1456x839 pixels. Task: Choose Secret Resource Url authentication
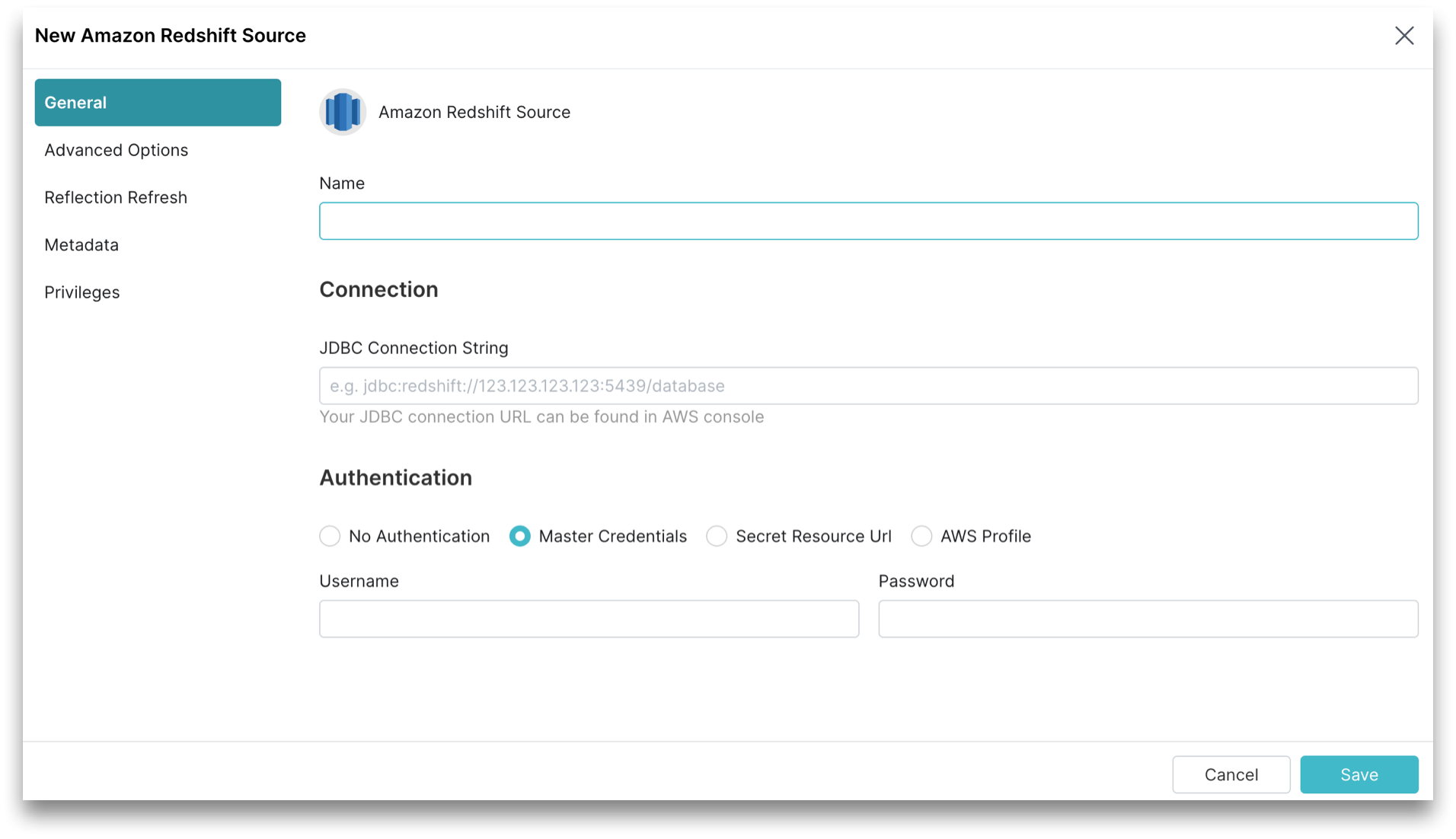click(x=716, y=536)
